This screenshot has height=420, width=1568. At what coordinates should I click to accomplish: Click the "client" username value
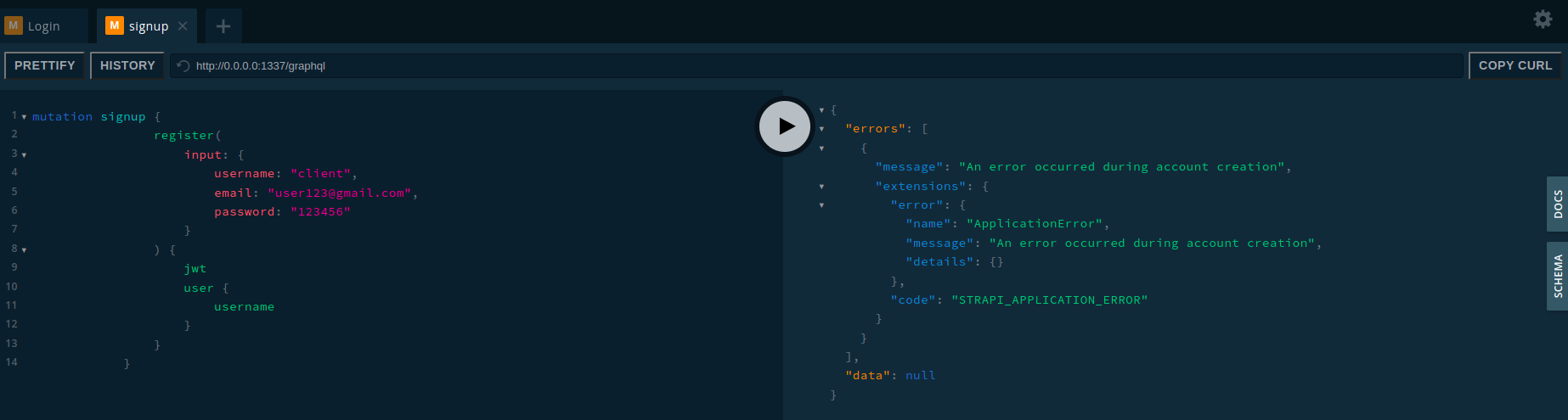pos(320,174)
